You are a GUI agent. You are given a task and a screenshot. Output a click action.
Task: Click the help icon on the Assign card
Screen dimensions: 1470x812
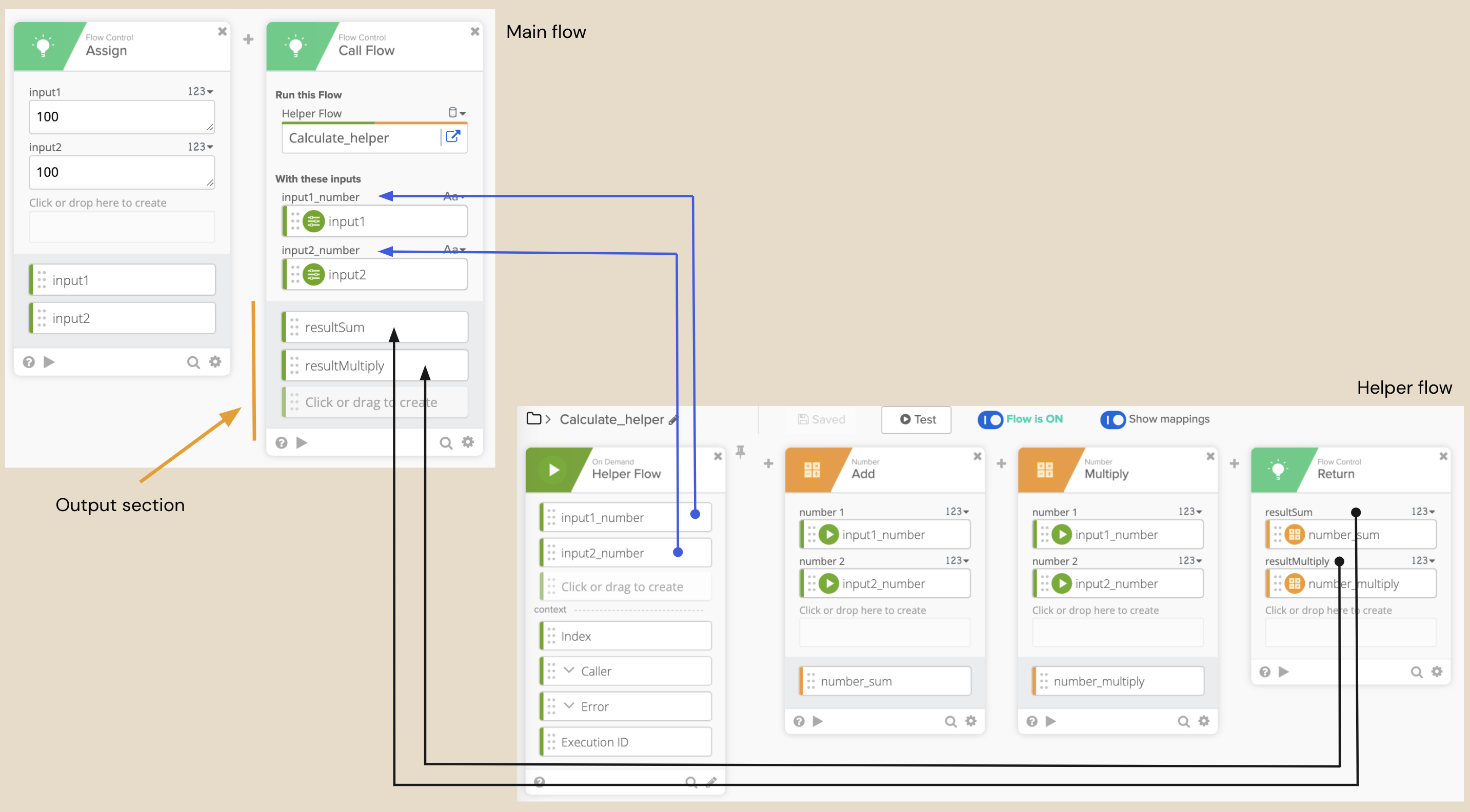(x=28, y=361)
